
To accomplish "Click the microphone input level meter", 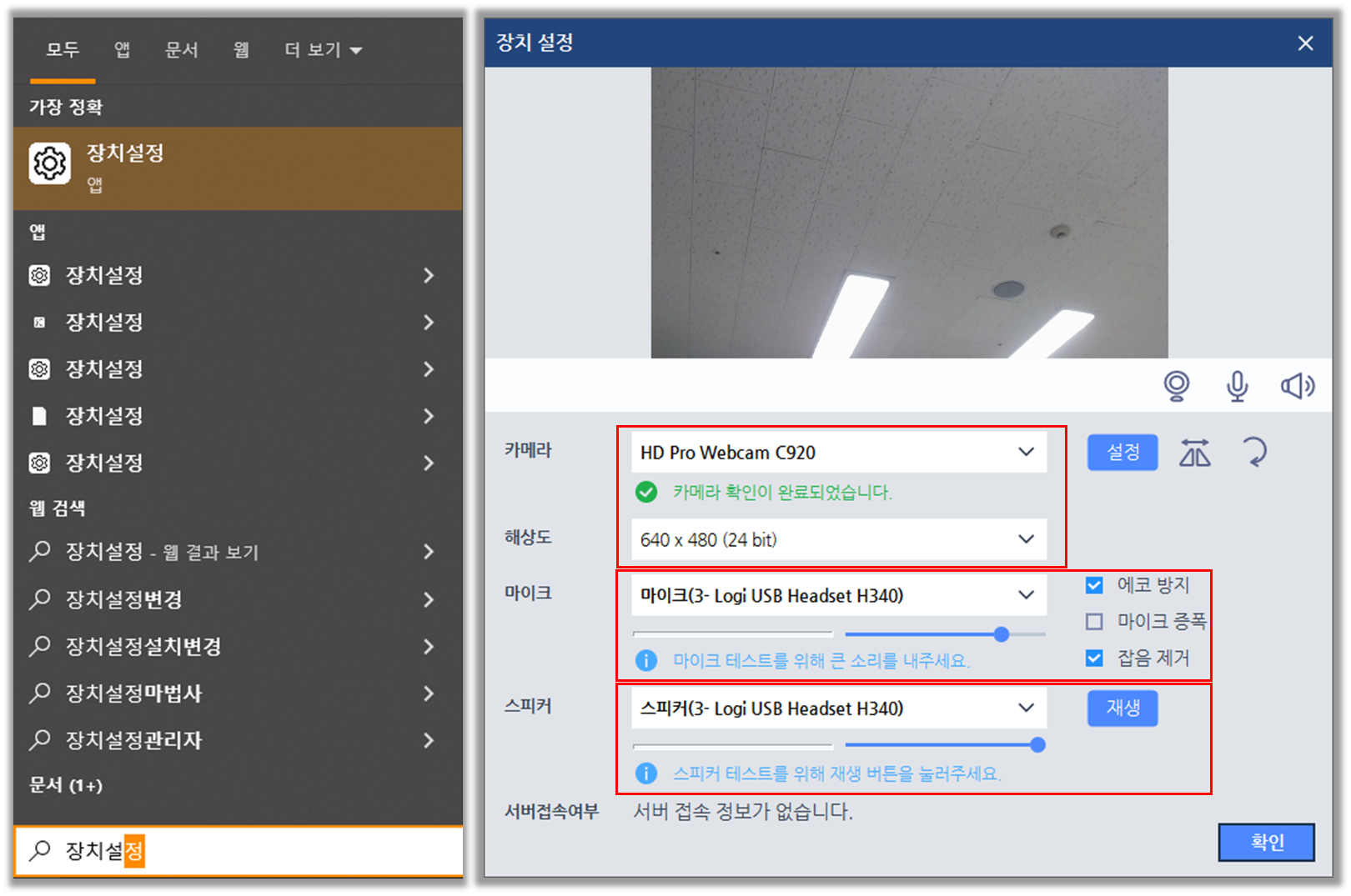I will pos(733,634).
